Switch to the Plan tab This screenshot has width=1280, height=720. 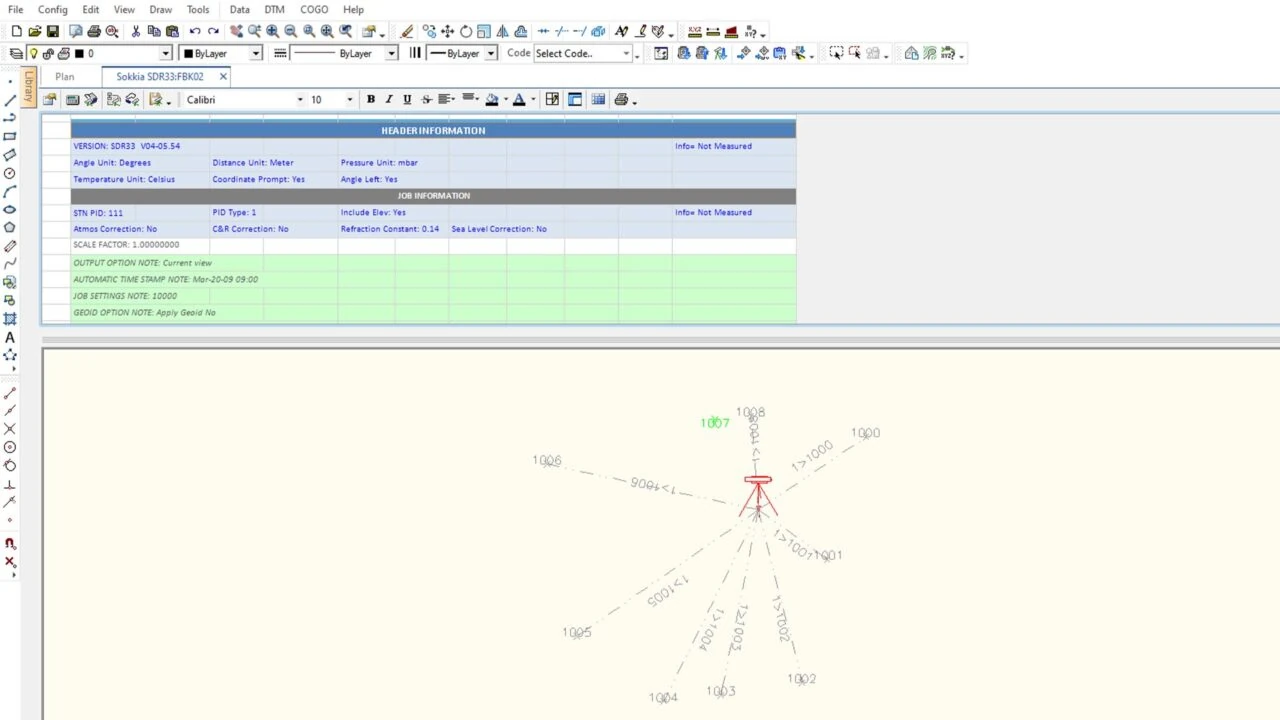(64, 76)
